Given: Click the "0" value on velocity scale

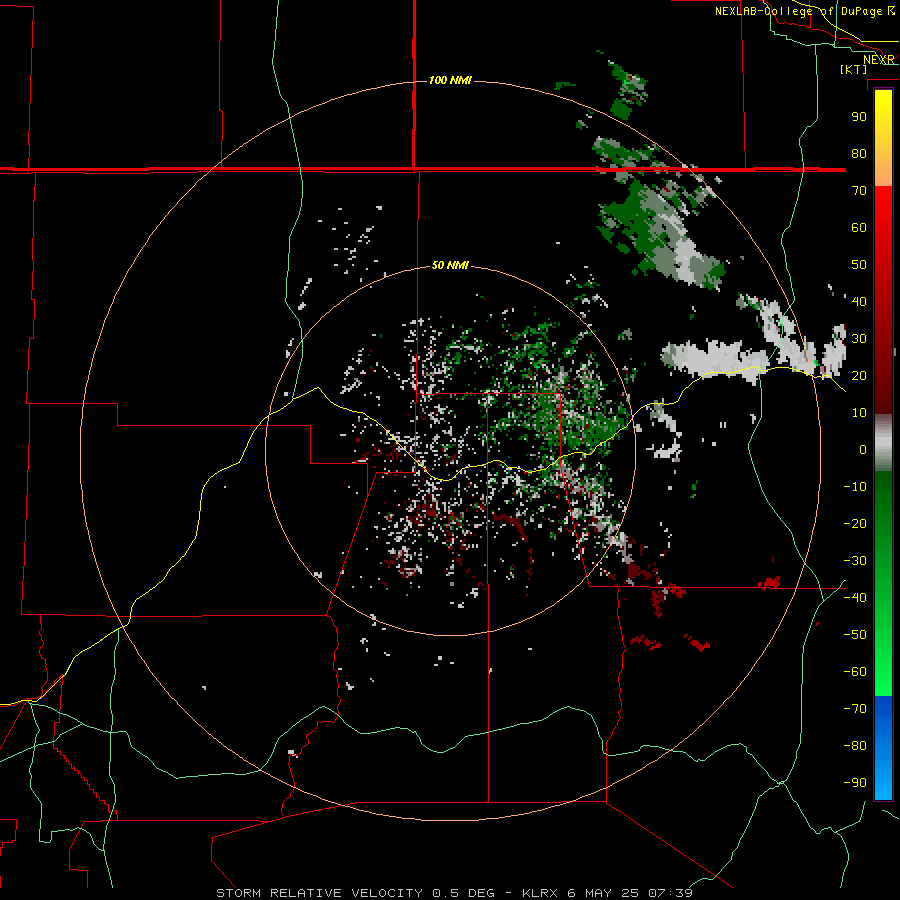Looking at the screenshot, I should tap(863, 449).
